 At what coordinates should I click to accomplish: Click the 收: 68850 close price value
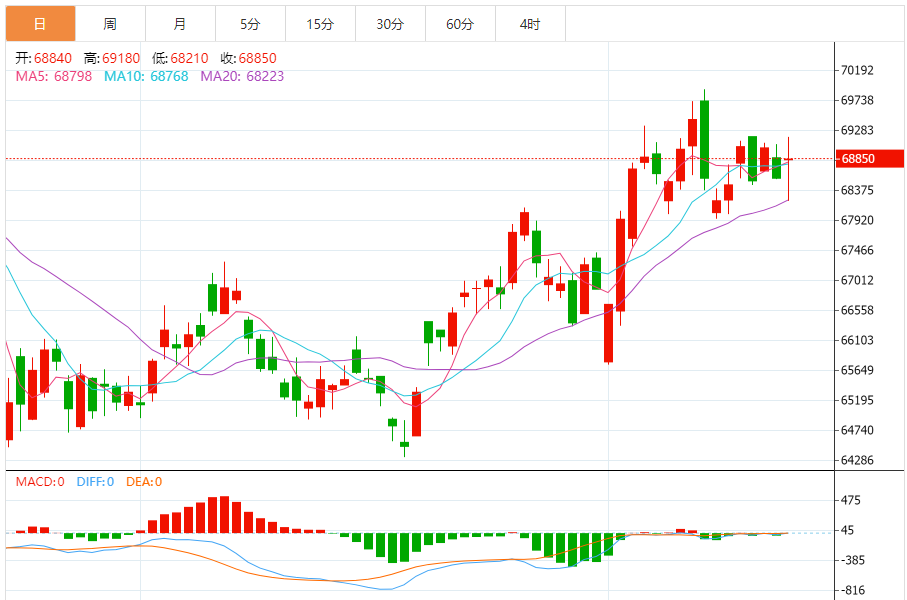coord(248,58)
